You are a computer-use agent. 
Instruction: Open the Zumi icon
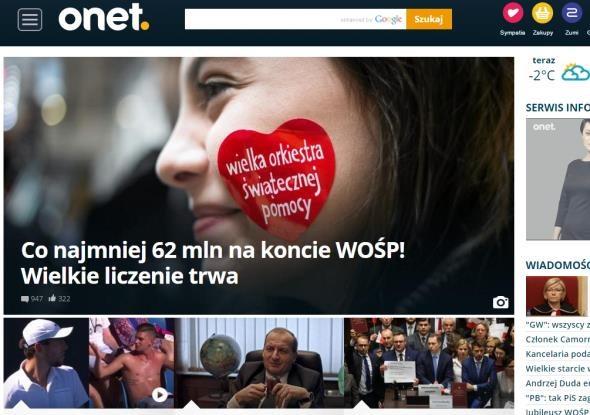(x=572, y=13)
